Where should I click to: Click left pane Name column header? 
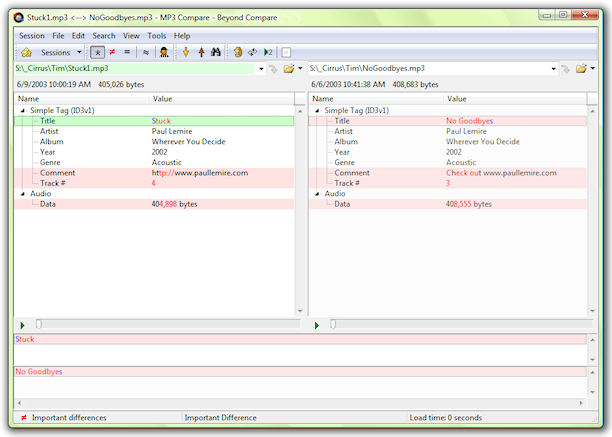82,99
